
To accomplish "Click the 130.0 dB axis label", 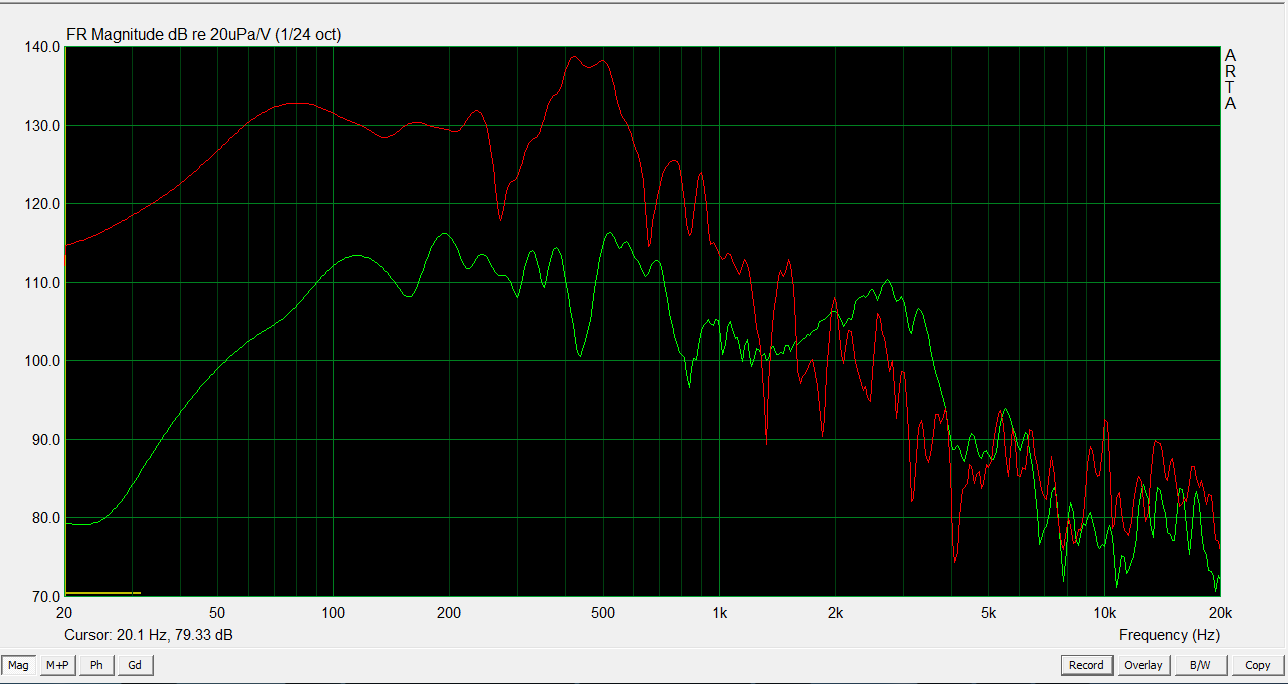I will coord(42,126).
